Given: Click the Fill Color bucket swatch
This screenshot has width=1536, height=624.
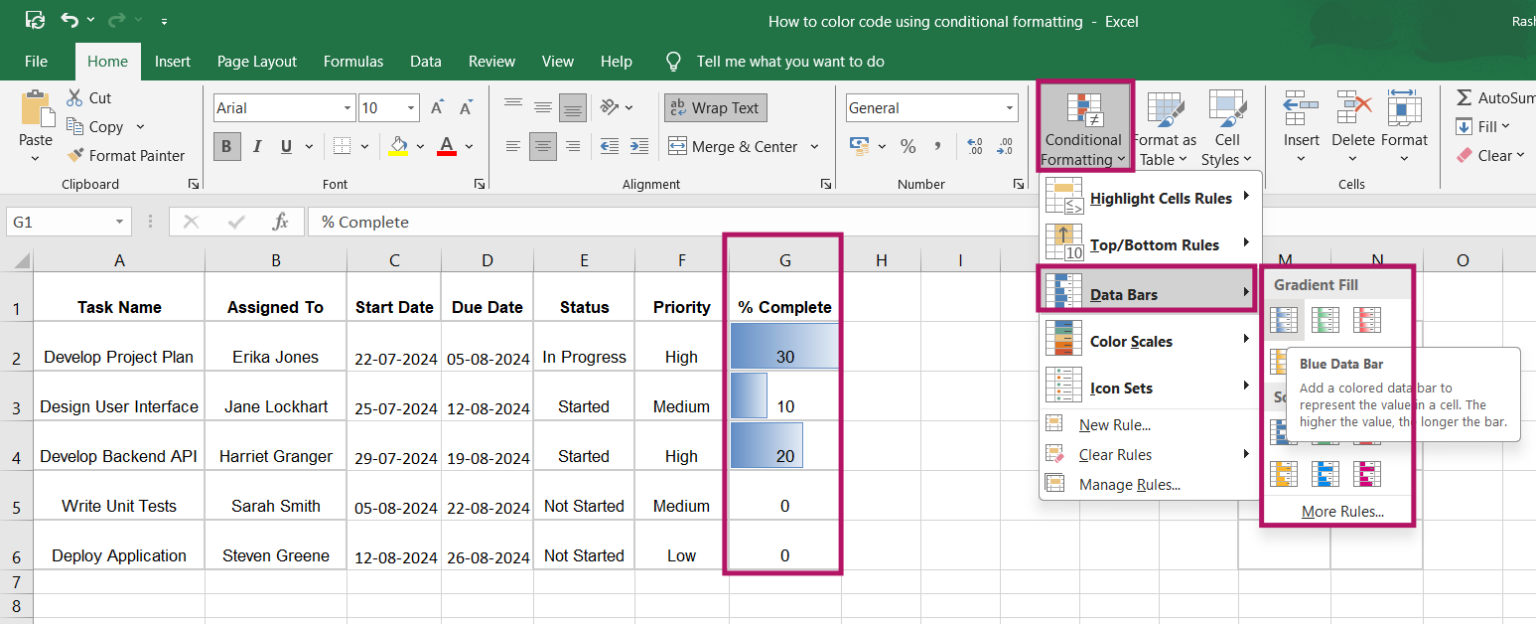Looking at the screenshot, I should (x=398, y=147).
